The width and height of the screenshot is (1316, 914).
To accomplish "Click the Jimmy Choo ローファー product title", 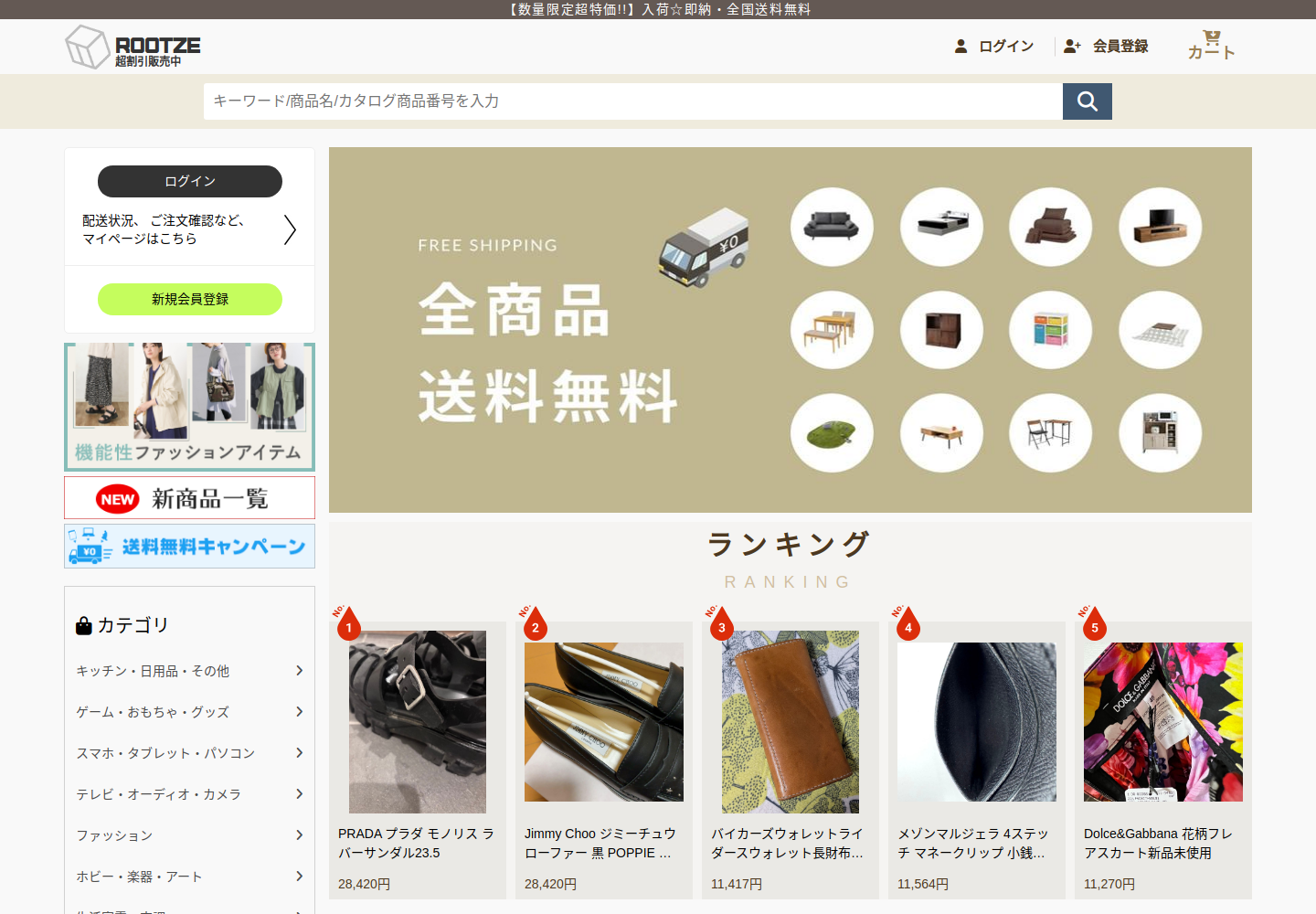I will pyautogui.click(x=600, y=844).
